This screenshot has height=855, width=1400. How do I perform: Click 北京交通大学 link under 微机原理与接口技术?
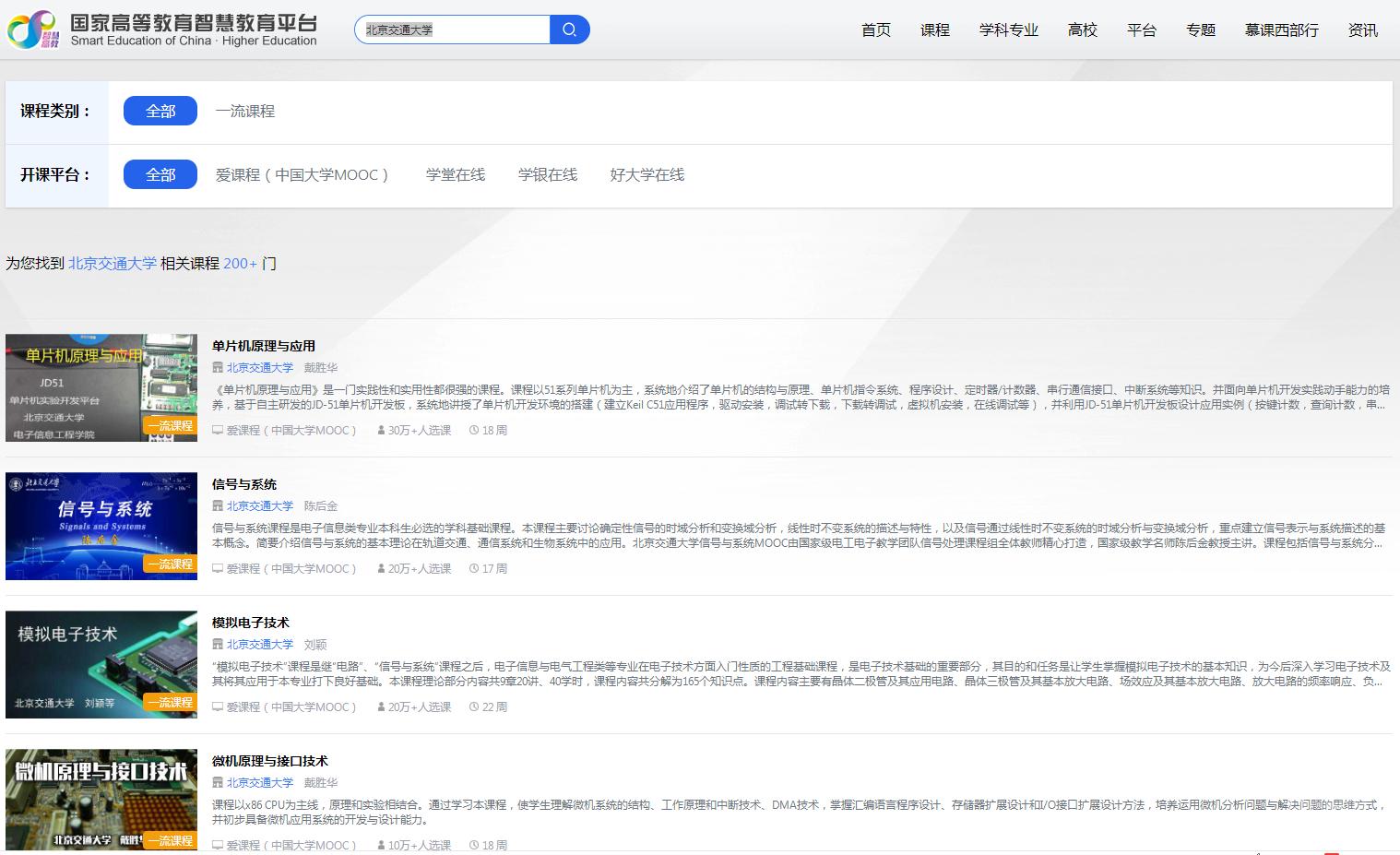pyautogui.click(x=260, y=783)
